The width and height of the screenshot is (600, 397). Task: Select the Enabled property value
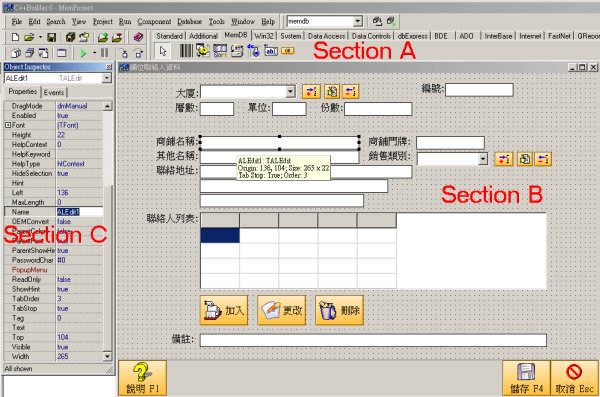coord(79,116)
